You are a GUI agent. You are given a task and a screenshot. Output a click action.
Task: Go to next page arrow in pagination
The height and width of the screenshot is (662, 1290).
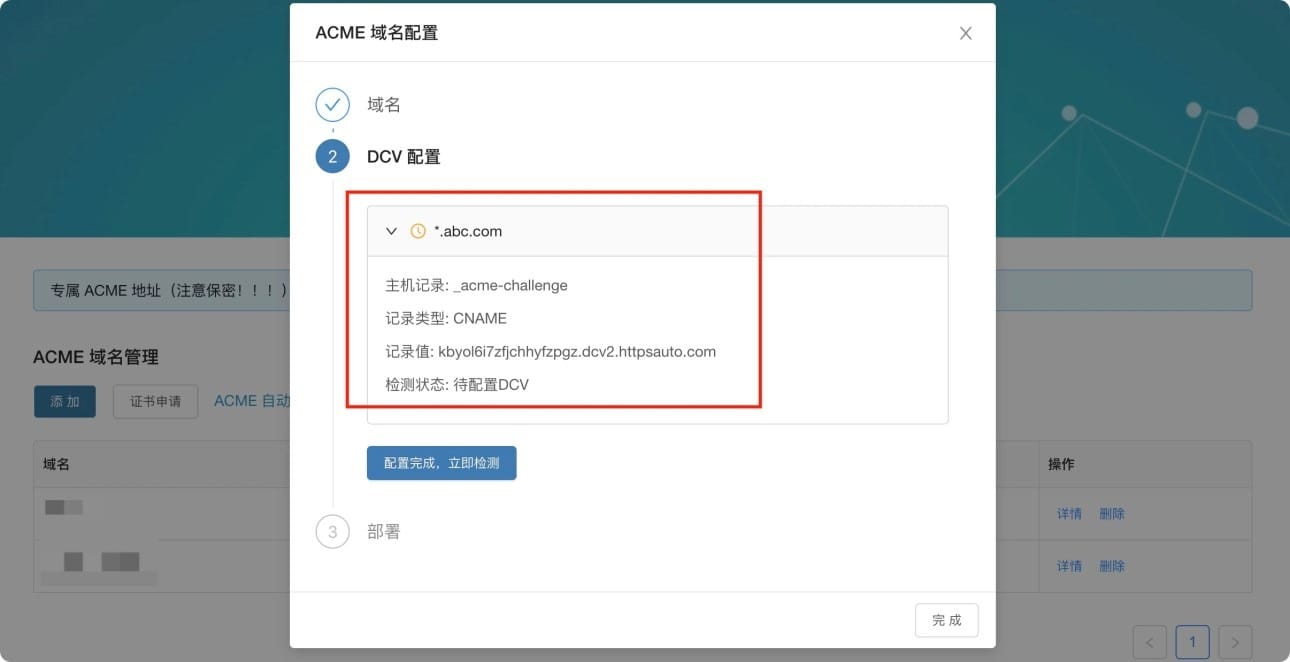[x=1236, y=642]
